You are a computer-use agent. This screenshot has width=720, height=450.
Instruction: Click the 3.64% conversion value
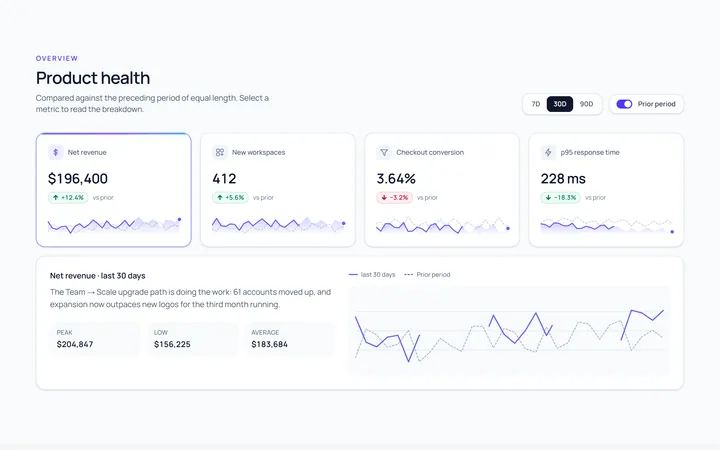tap(396, 179)
